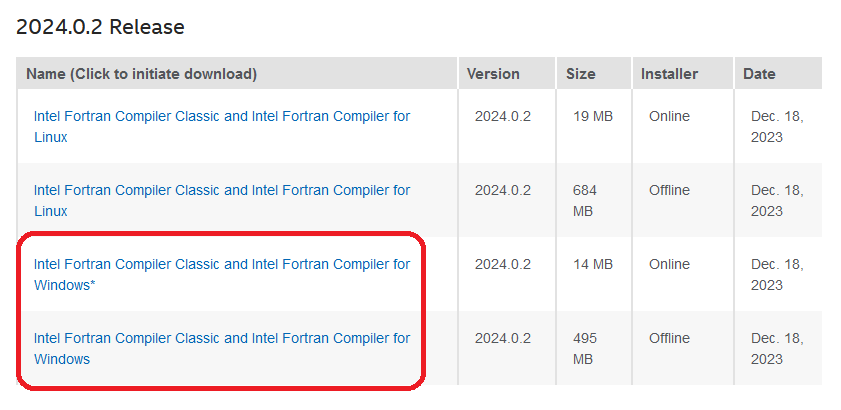This screenshot has width=841, height=410.
Task: Click the Online cell in the Windows row
Action: (x=669, y=264)
